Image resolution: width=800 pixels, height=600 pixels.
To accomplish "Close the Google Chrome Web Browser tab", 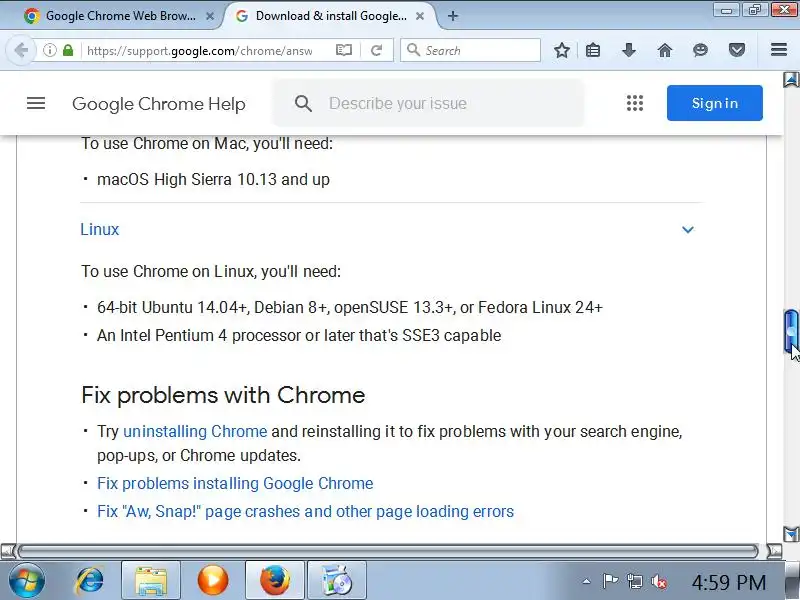I will [x=210, y=16].
